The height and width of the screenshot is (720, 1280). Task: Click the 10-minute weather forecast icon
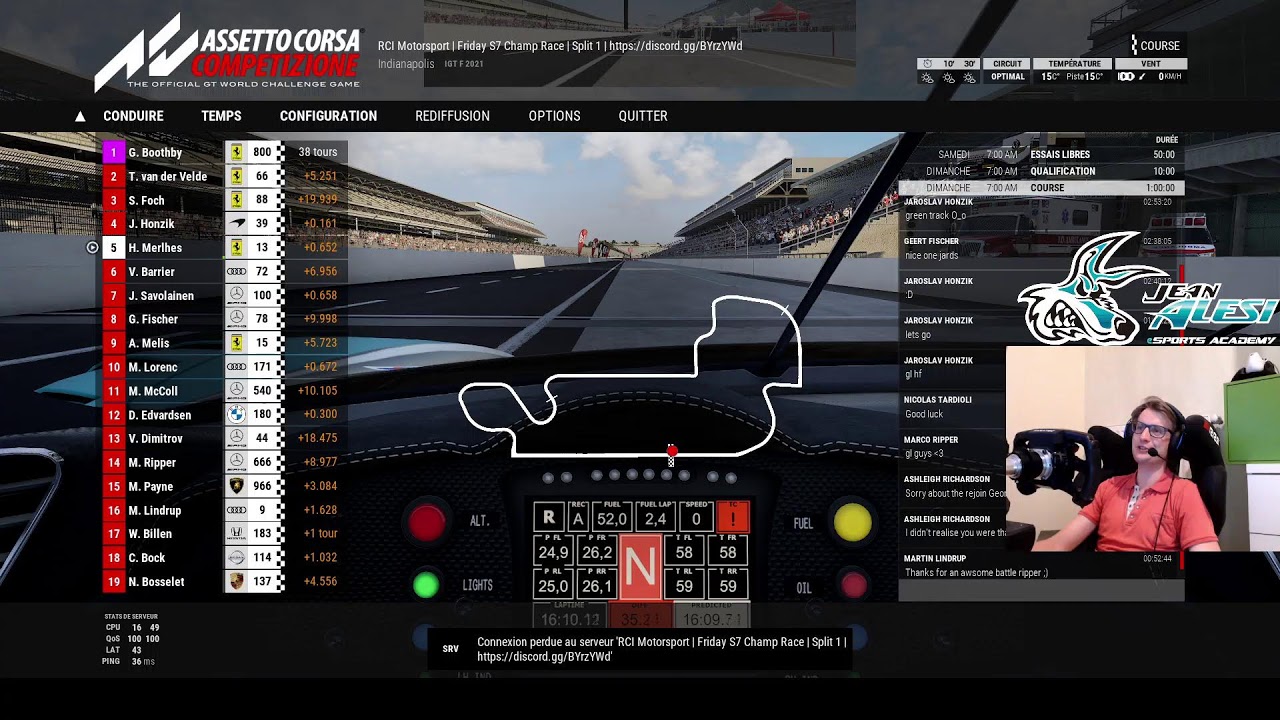click(x=948, y=77)
